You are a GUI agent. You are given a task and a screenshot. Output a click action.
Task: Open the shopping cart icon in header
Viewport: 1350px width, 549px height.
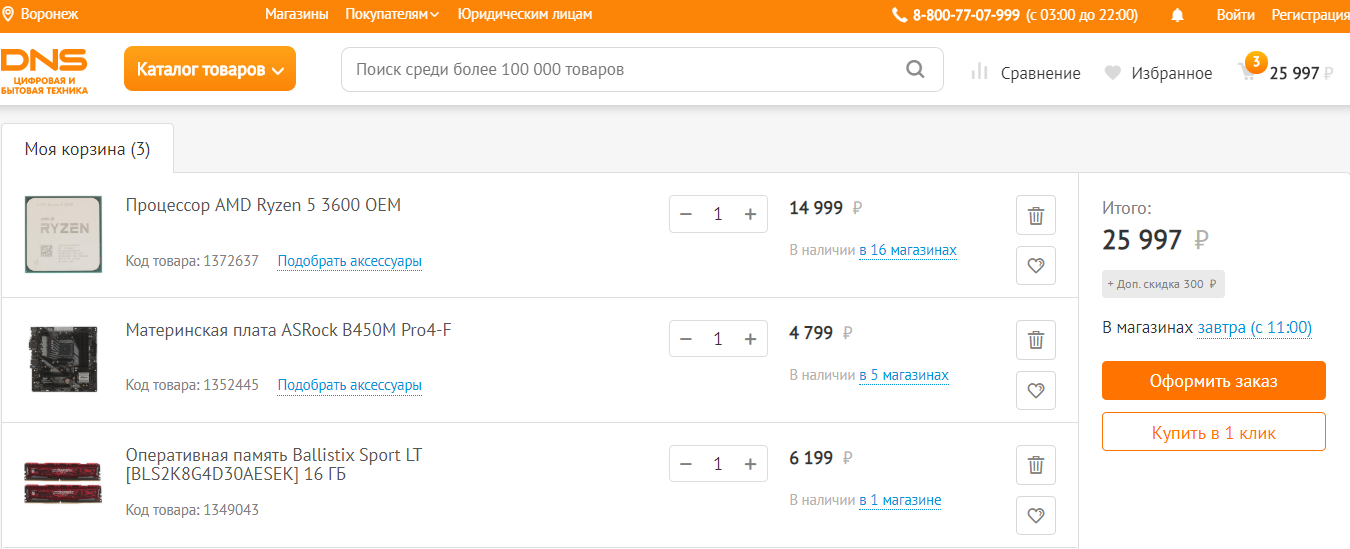coord(1247,72)
